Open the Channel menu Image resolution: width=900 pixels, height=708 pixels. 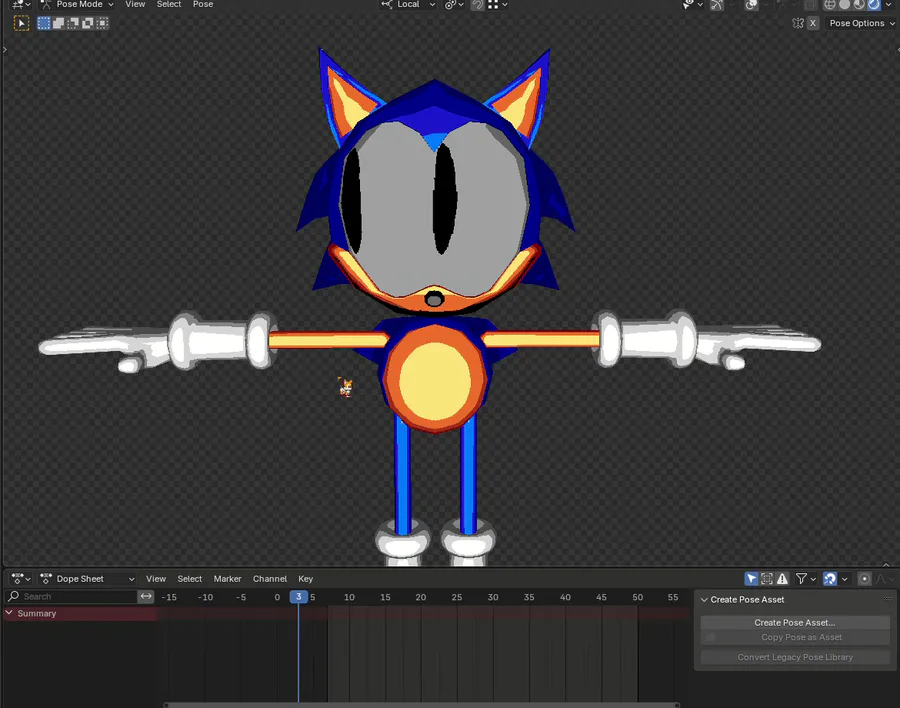tap(270, 579)
